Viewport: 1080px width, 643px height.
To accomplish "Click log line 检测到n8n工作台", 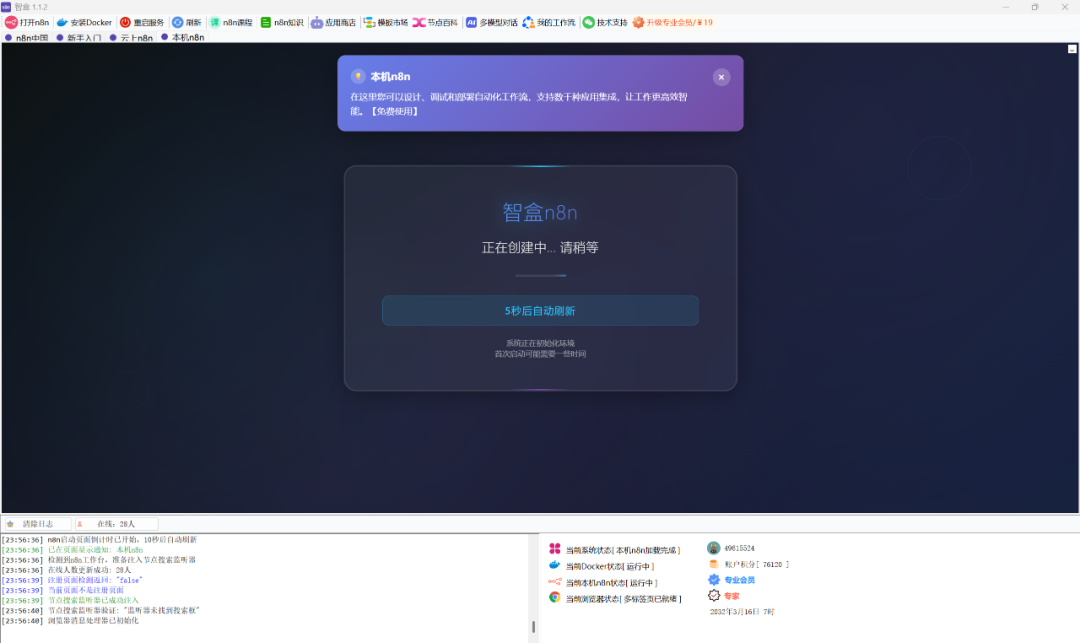I will pos(98,560).
